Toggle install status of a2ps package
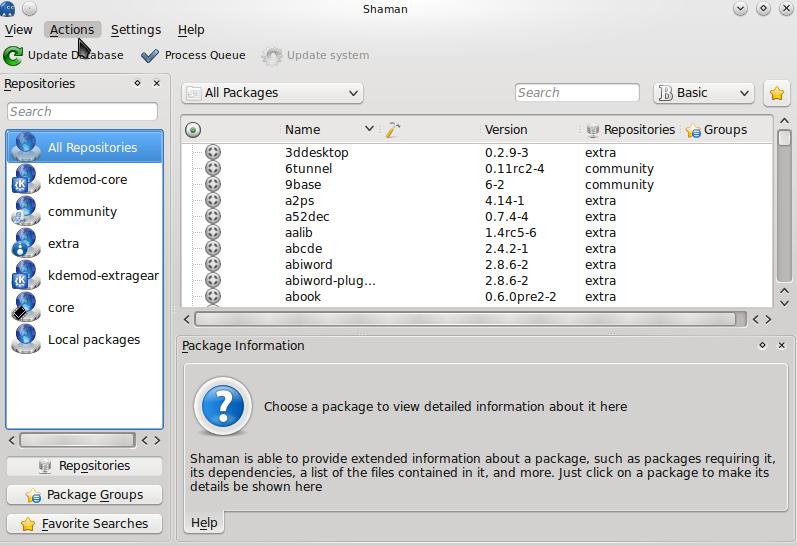 212,201
